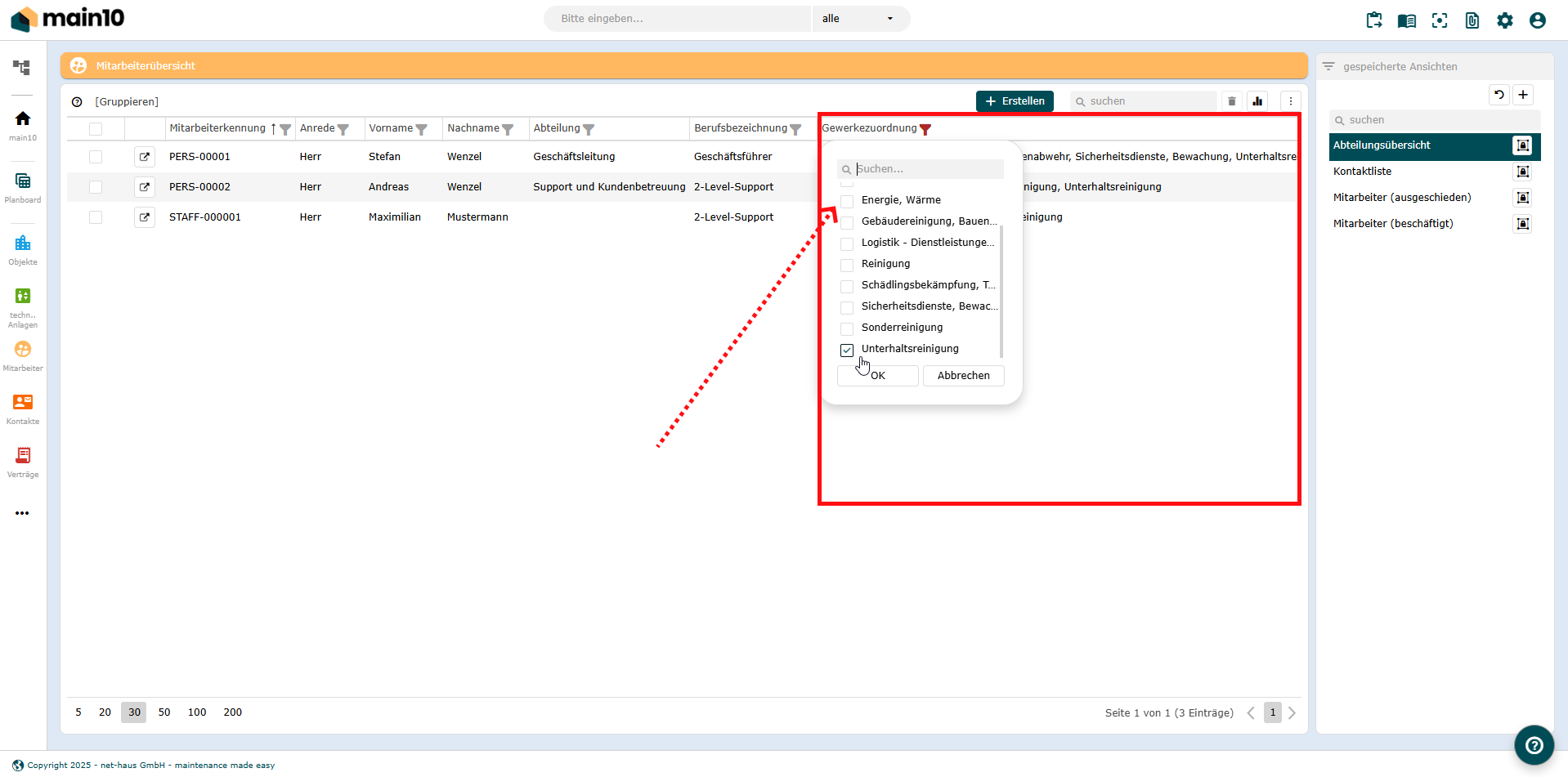The width and height of the screenshot is (1568, 777).
Task: Tick the Reinigung filter checkbox
Action: pyautogui.click(x=847, y=265)
